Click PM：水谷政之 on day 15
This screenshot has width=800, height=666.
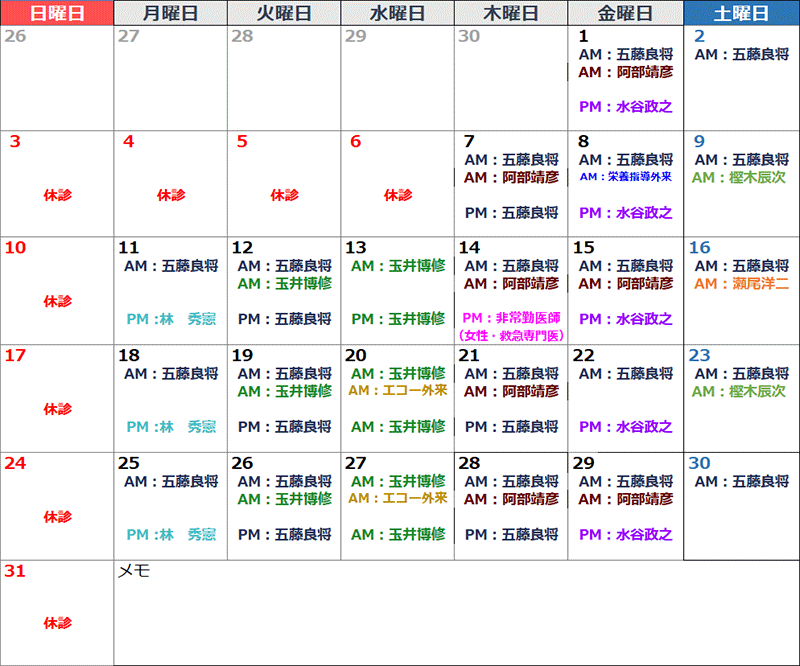(x=626, y=319)
